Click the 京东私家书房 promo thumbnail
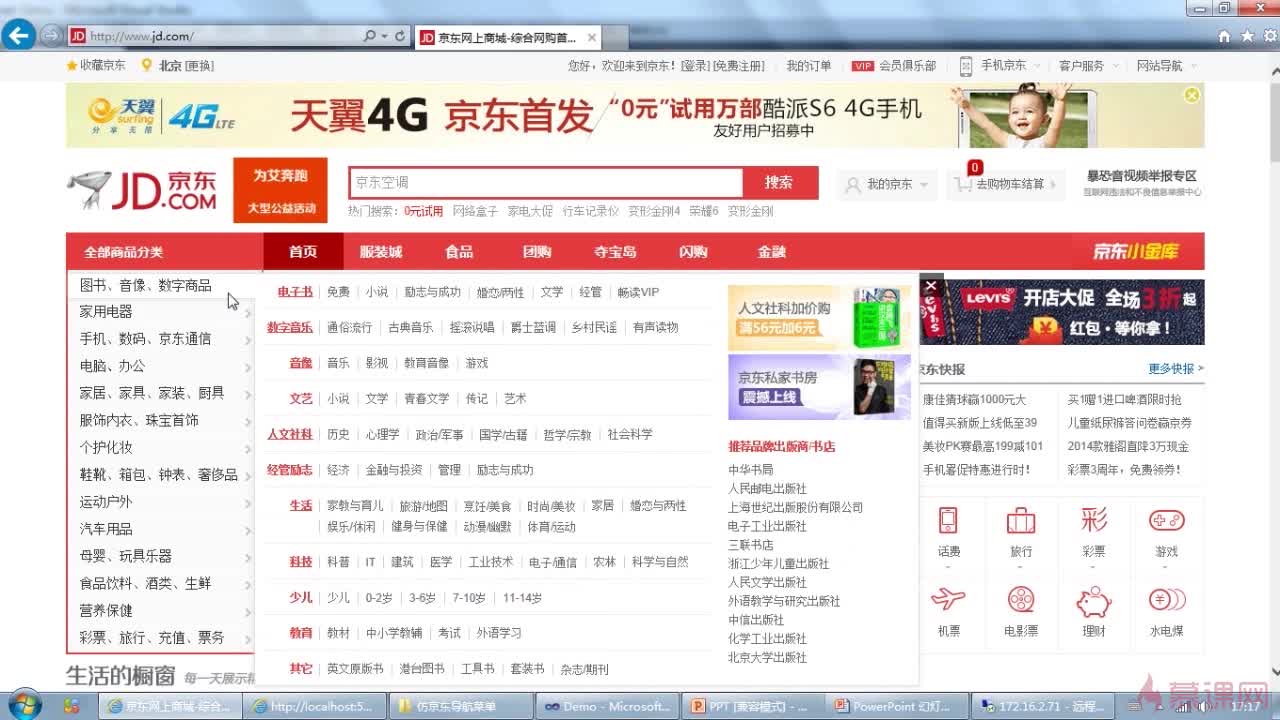 pyautogui.click(x=819, y=387)
